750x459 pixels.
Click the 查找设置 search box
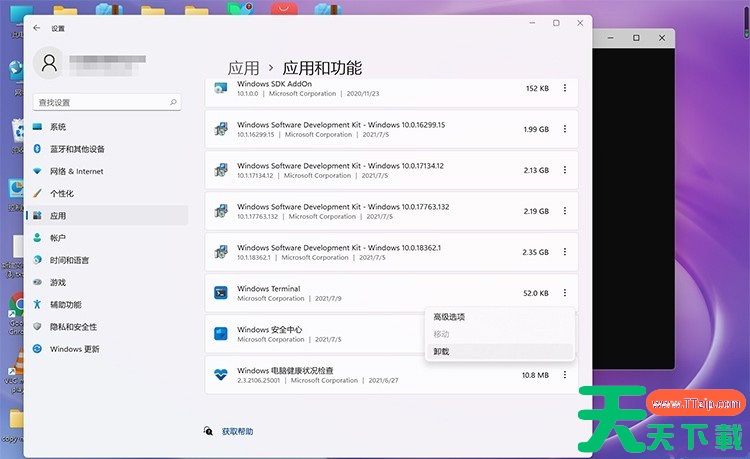coord(107,102)
